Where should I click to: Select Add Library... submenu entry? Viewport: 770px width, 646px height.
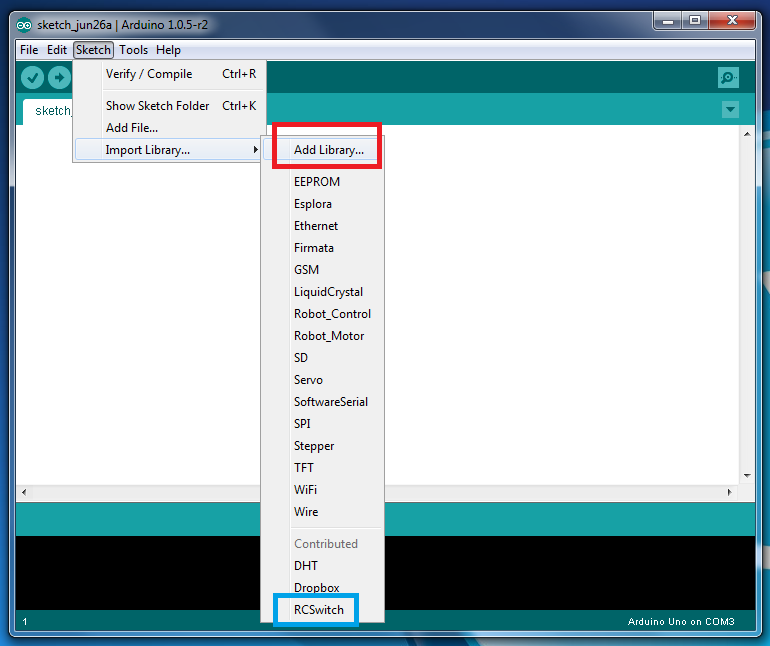click(324, 150)
